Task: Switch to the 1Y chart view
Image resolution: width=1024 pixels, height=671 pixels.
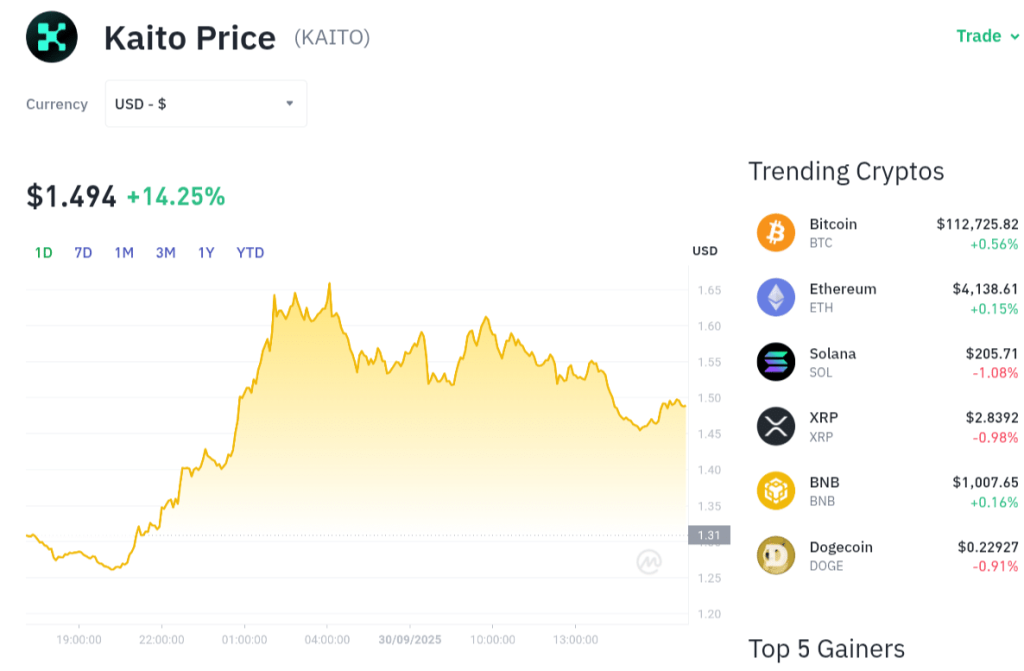Action: [205, 252]
